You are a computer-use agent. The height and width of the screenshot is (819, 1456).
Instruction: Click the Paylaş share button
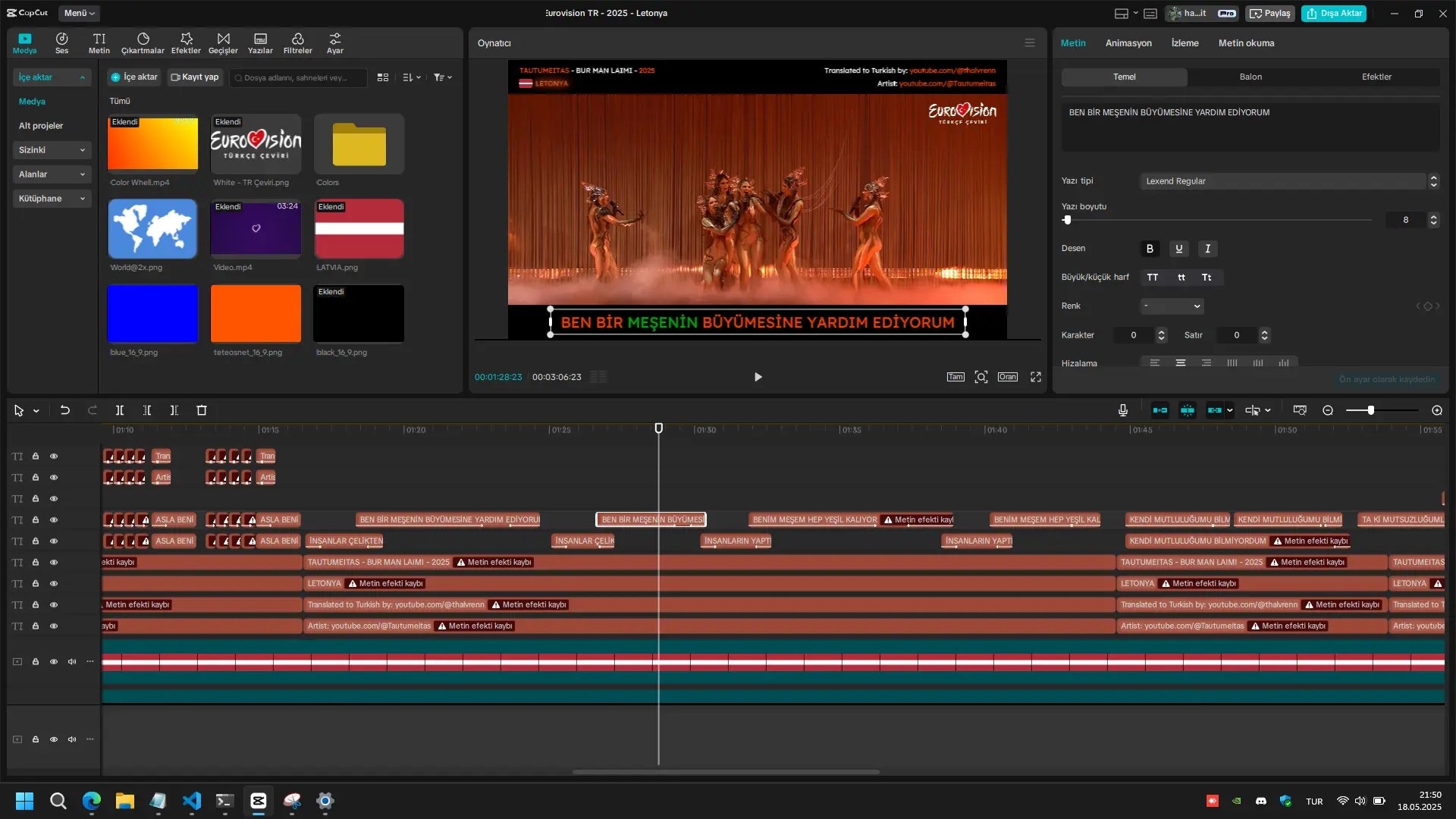(x=1270, y=13)
